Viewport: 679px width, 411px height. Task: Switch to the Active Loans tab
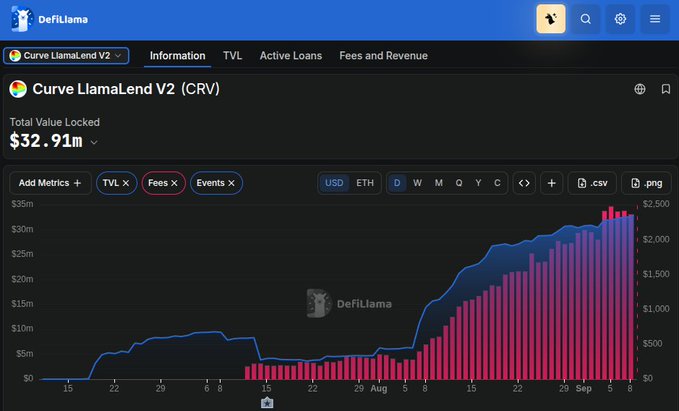click(x=291, y=55)
